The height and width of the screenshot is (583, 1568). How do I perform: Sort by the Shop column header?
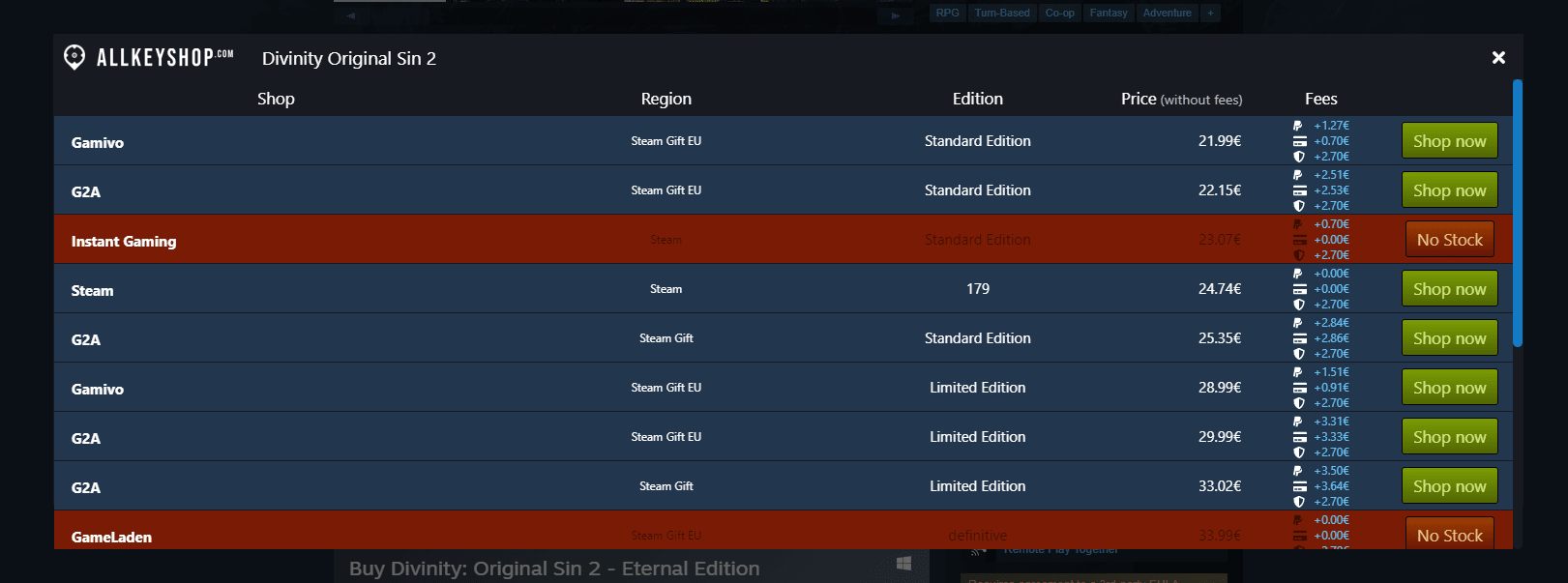[276, 99]
